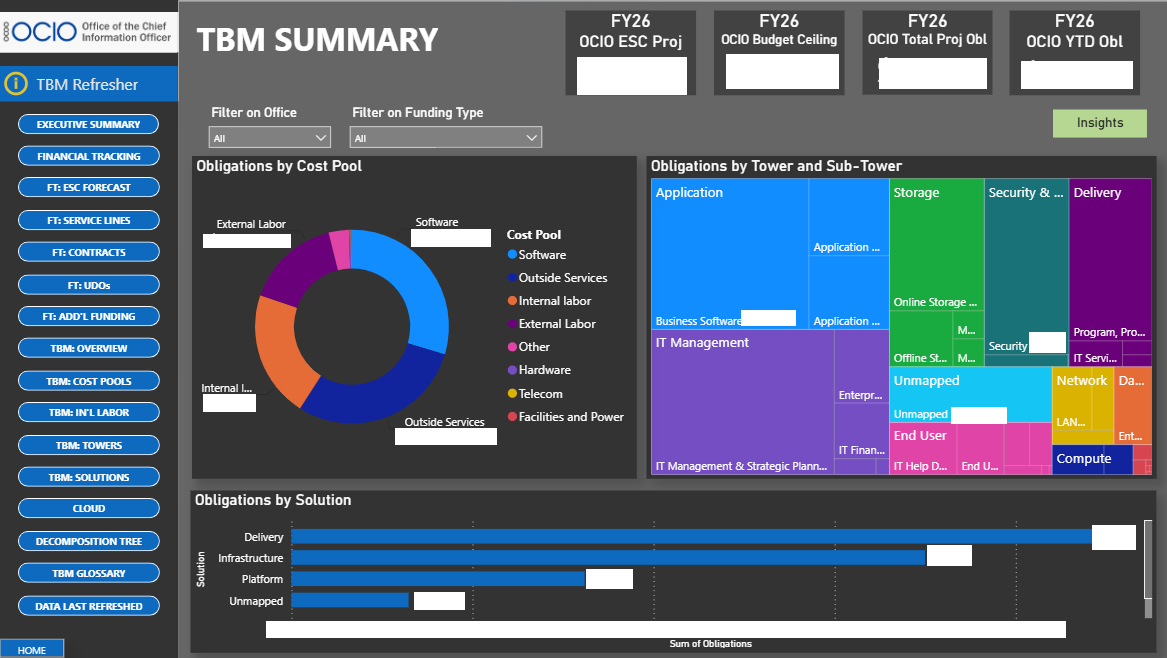Select the Unmapped treemap tile

coord(970,395)
